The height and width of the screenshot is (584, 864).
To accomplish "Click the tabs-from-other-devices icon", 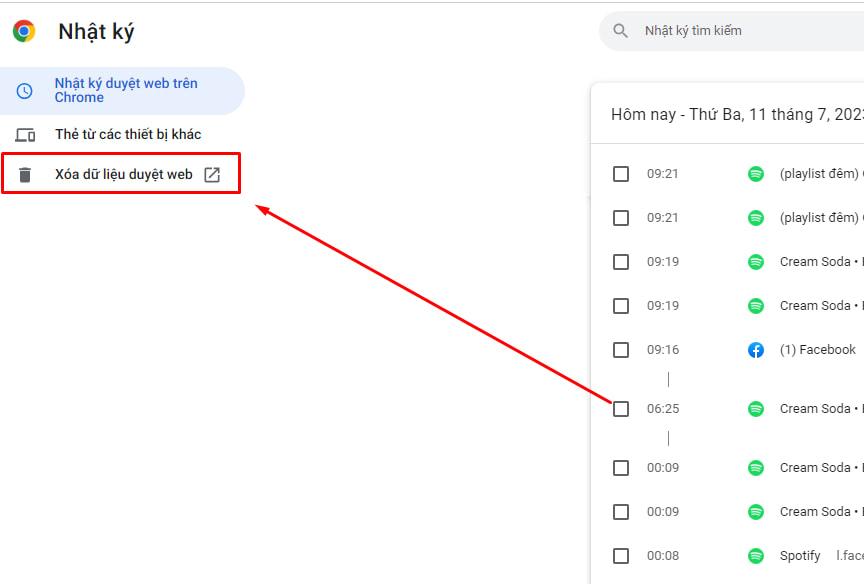I will (x=25, y=133).
